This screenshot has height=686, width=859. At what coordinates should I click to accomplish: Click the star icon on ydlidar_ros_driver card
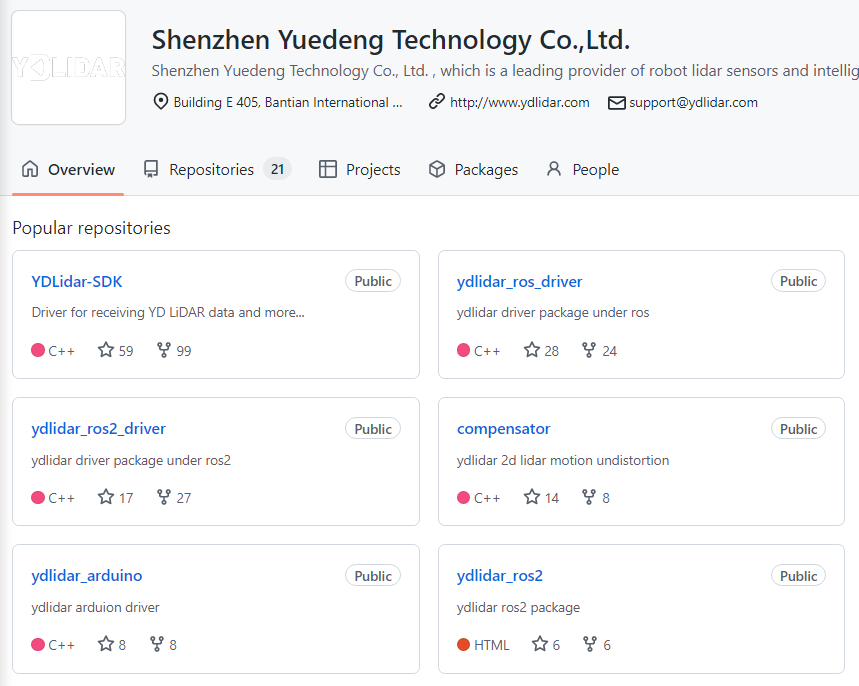(531, 350)
